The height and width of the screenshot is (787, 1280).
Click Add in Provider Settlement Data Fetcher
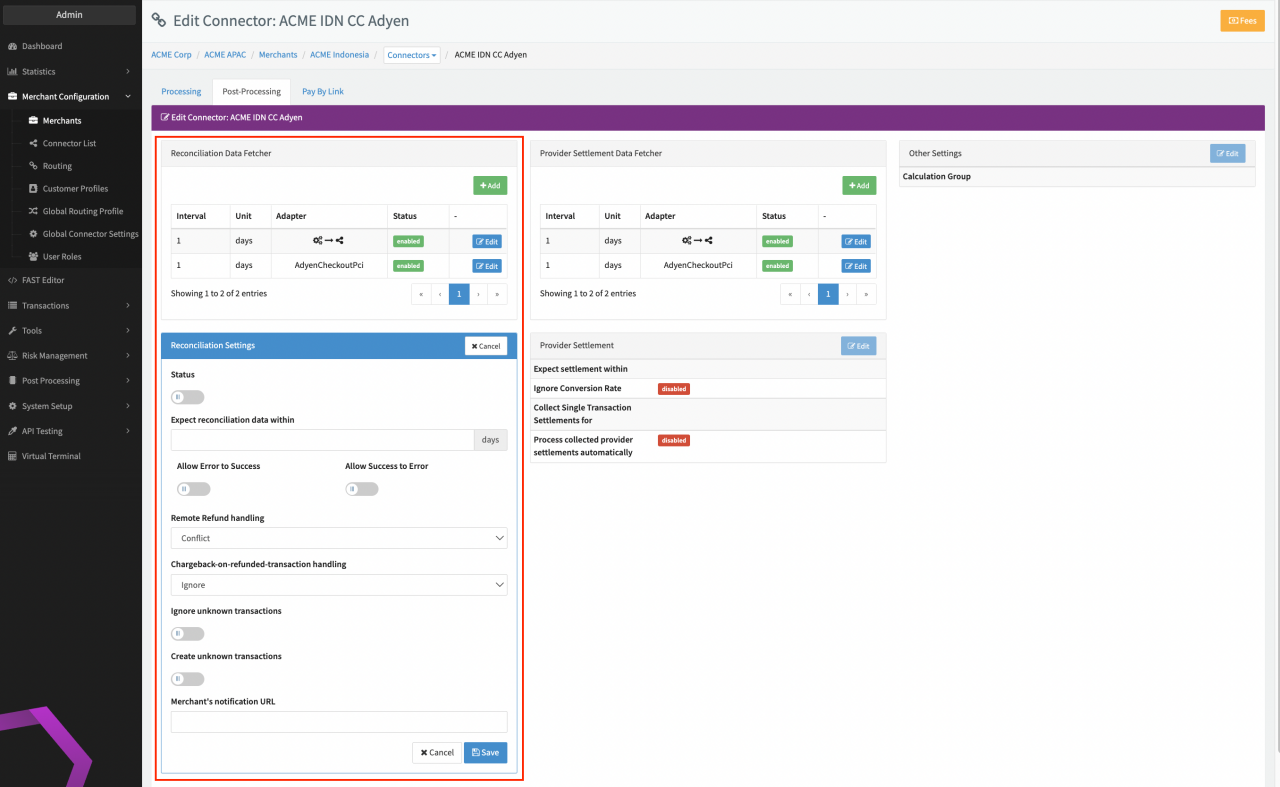pos(859,185)
